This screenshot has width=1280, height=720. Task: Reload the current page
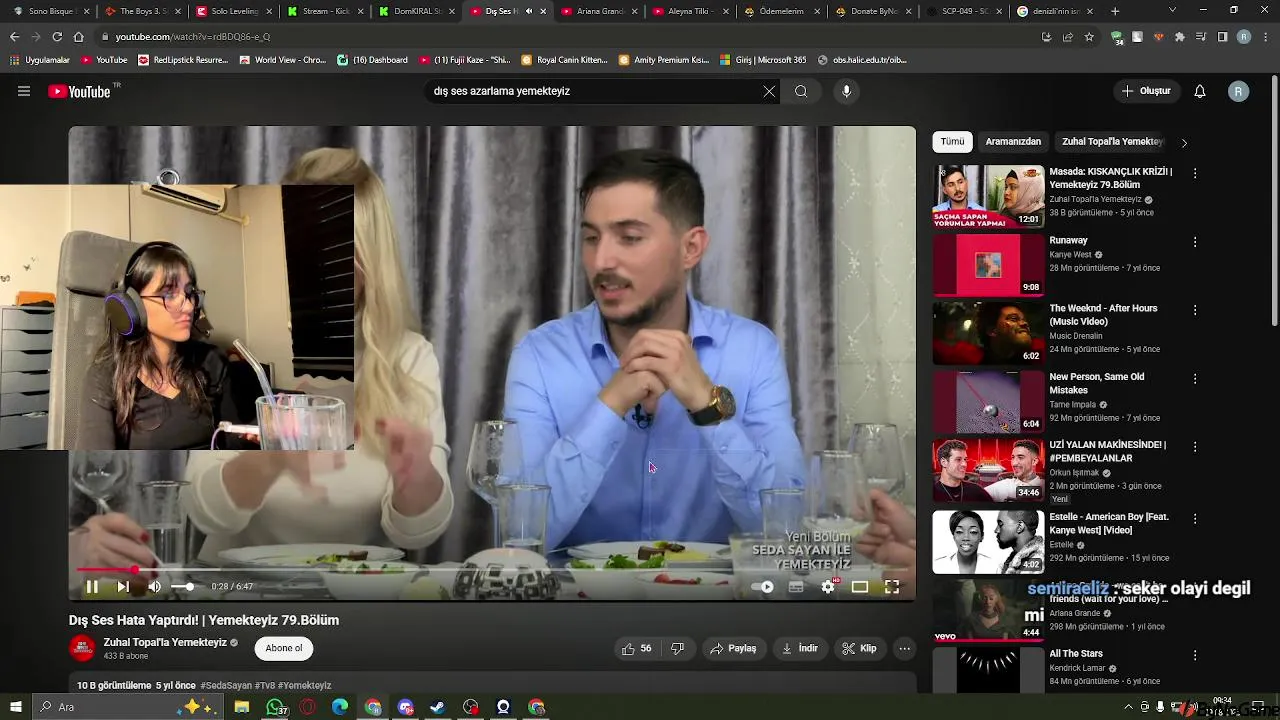(57, 37)
